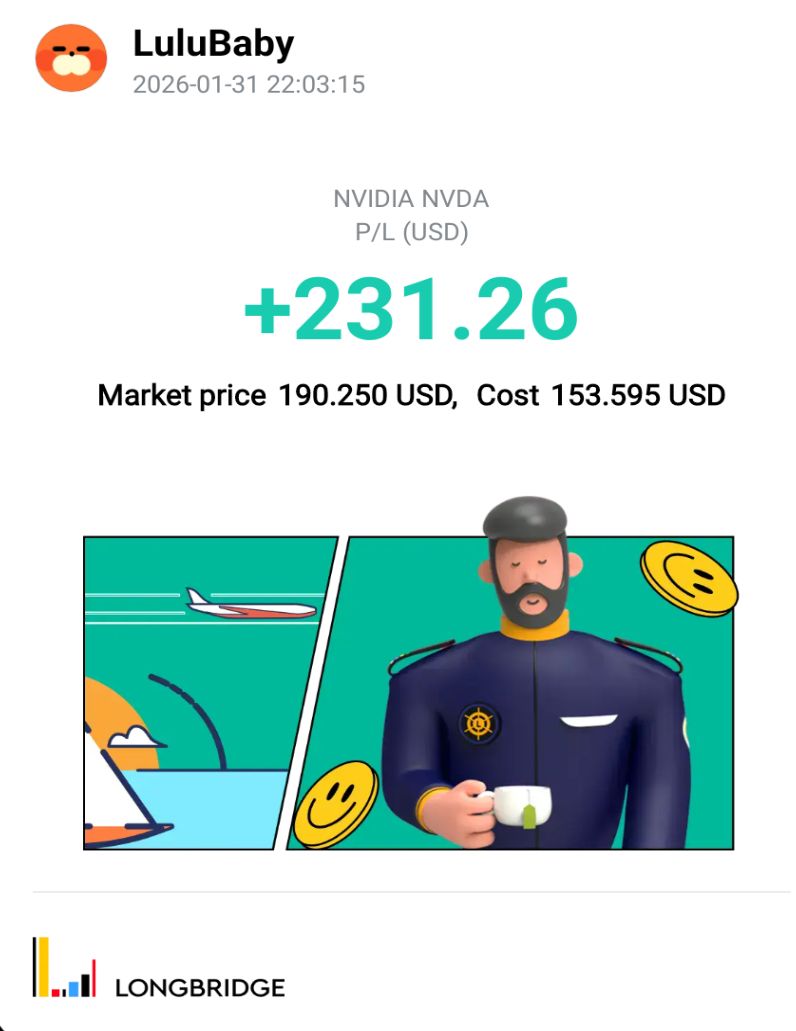Click the ship wheel badge on uniform
This screenshot has width=796, height=1031.
480,722
